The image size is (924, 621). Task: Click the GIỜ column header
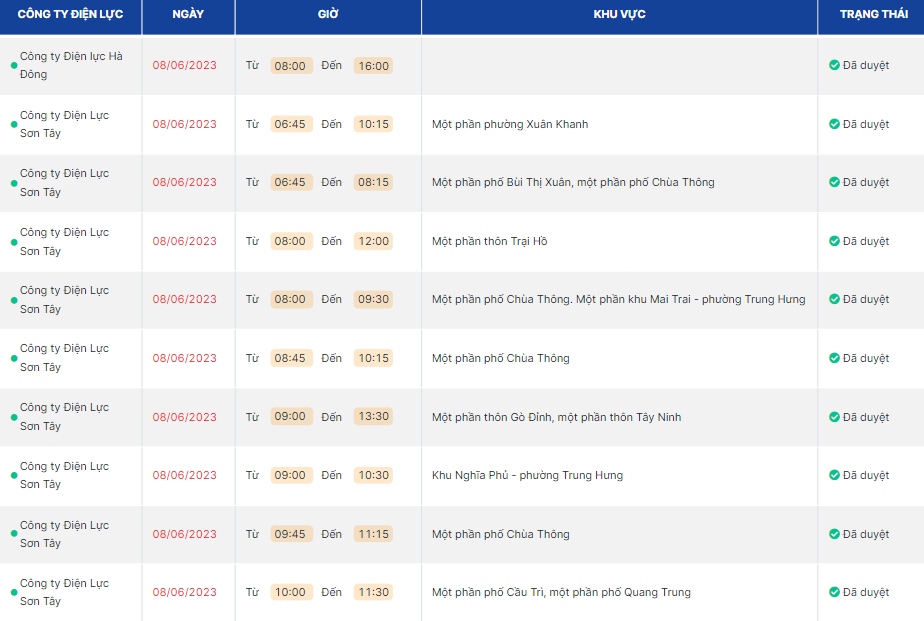click(x=328, y=14)
